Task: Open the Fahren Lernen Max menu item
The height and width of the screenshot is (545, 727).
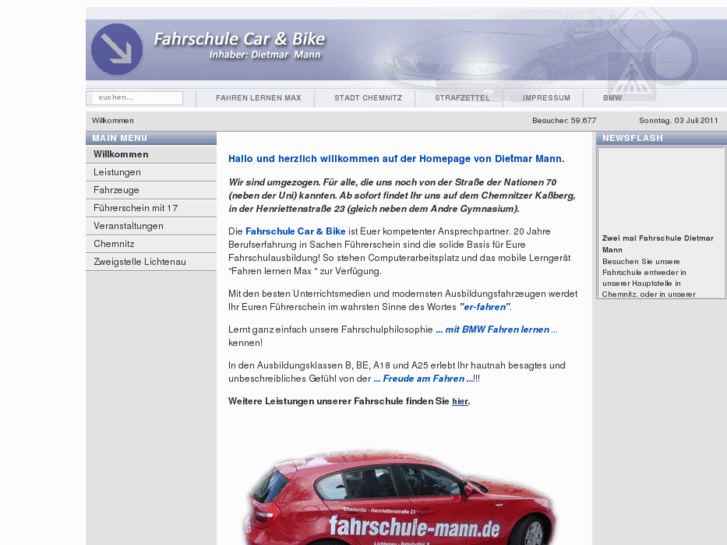Action: [258, 98]
